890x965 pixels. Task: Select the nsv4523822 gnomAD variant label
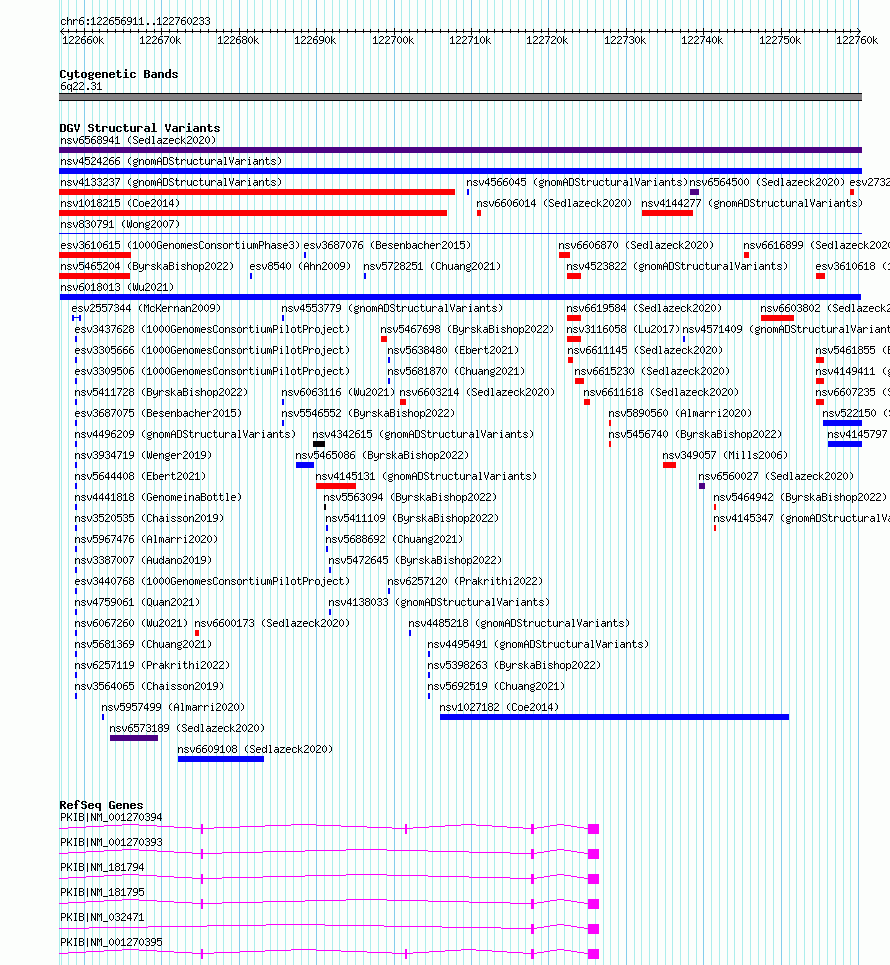677,266
